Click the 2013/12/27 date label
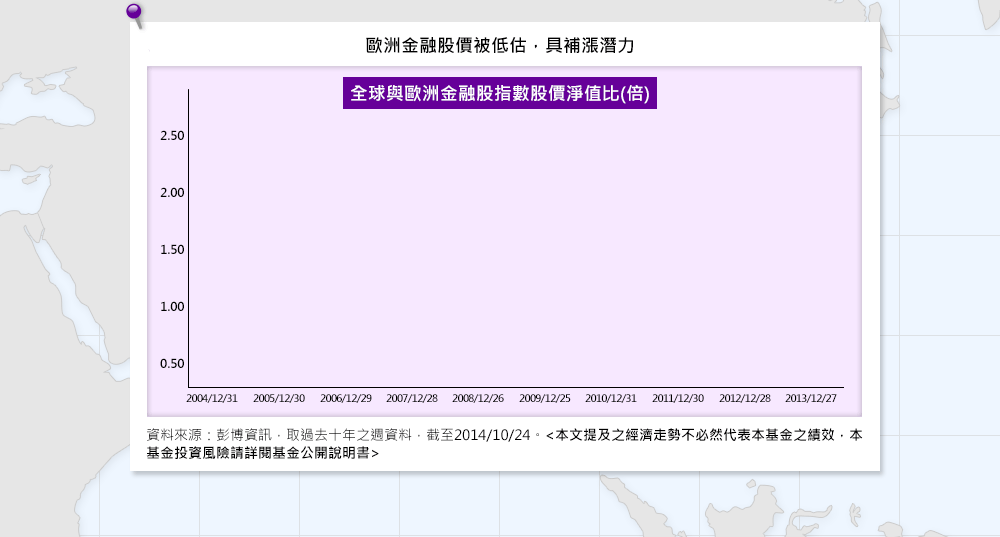 [811, 398]
